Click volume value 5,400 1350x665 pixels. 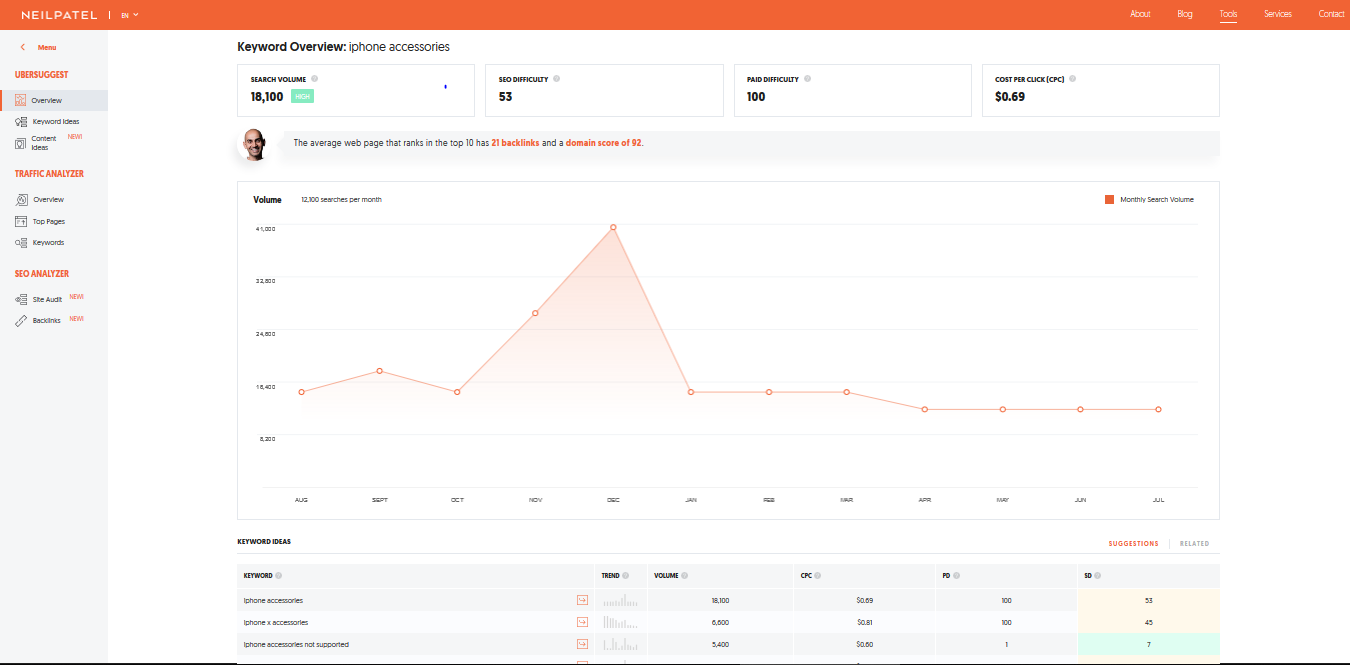click(720, 644)
